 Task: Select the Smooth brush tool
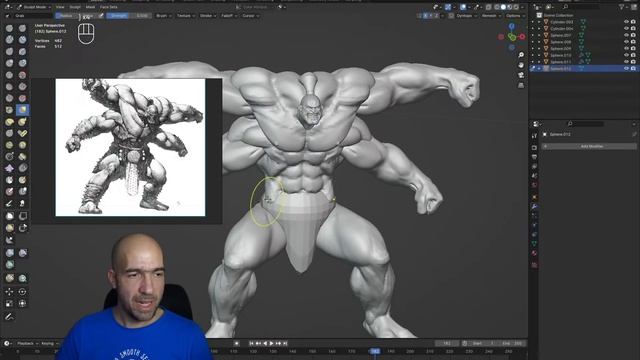click(x=22, y=75)
